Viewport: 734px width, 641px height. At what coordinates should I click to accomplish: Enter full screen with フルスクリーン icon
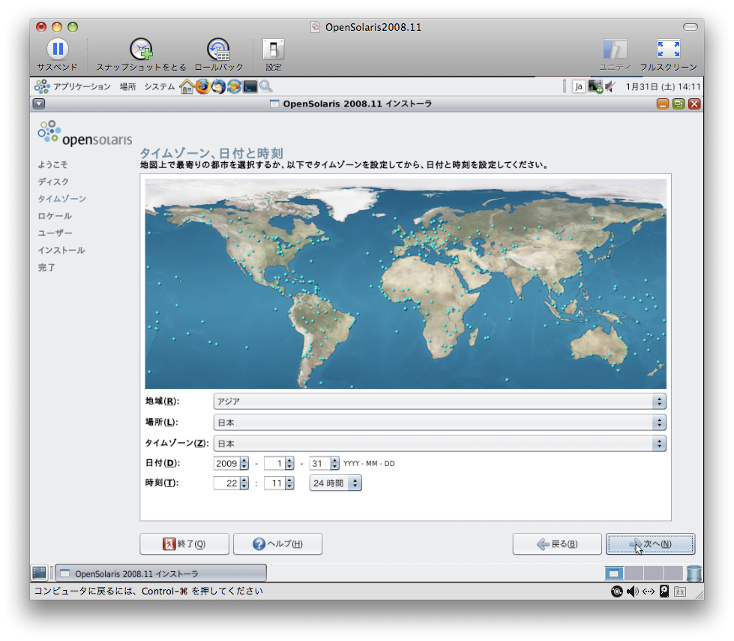tap(667, 49)
